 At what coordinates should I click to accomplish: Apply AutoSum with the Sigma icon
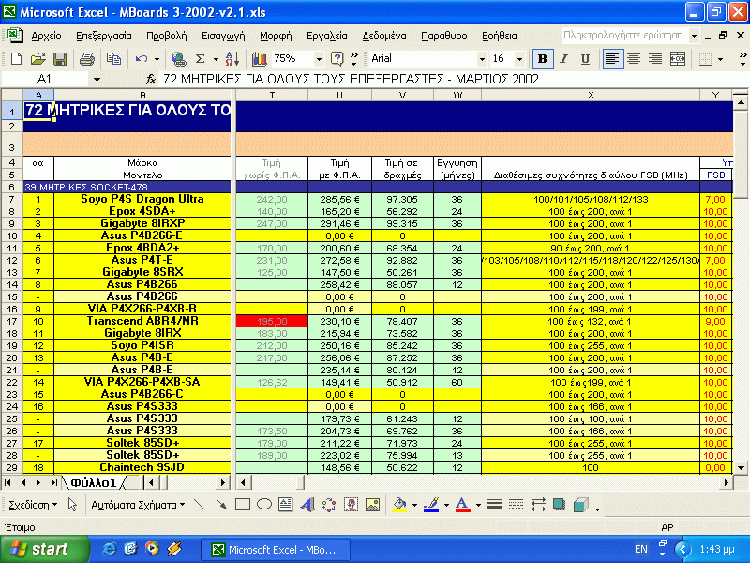point(200,59)
